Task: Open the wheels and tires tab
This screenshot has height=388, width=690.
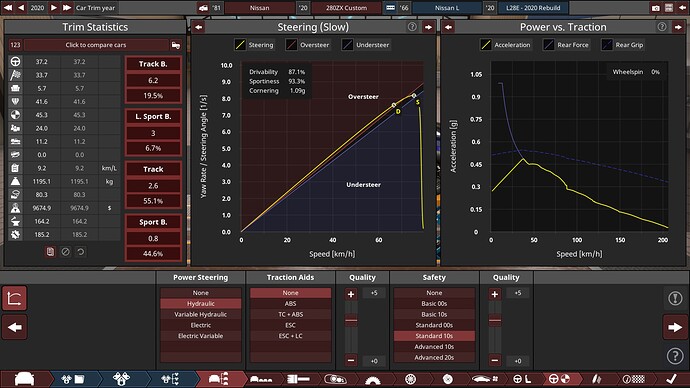Action: [x=410, y=379]
